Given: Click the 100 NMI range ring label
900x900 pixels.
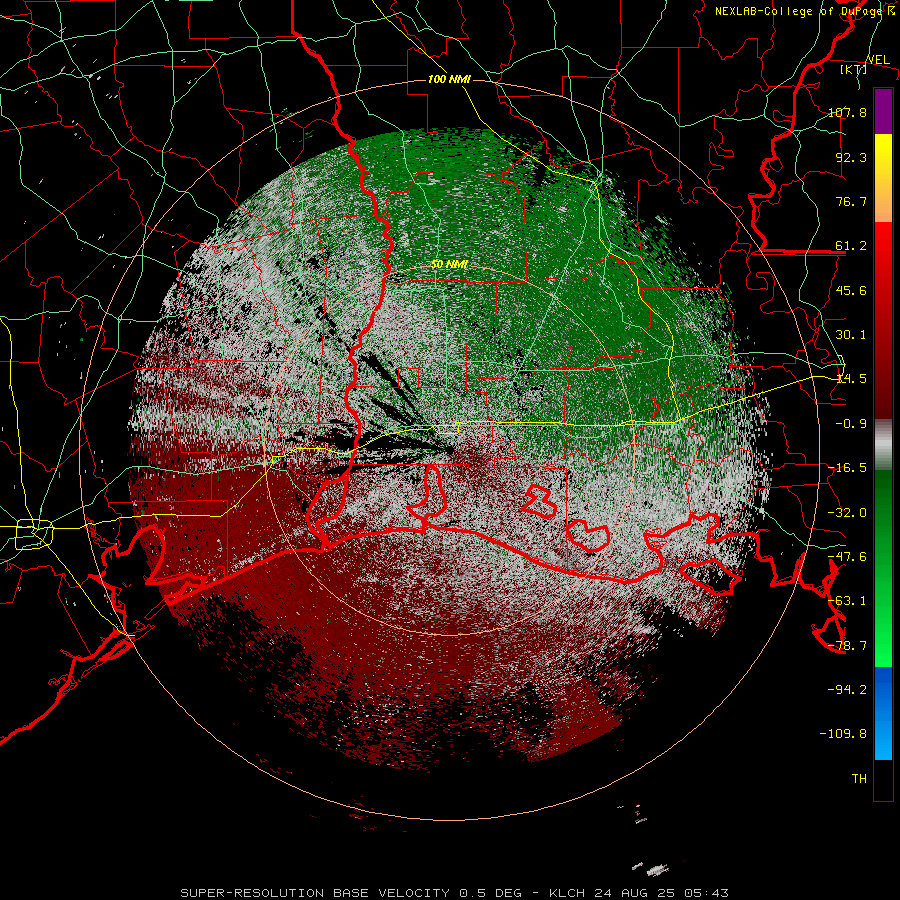Looking at the screenshot, I should click(449, 79).
